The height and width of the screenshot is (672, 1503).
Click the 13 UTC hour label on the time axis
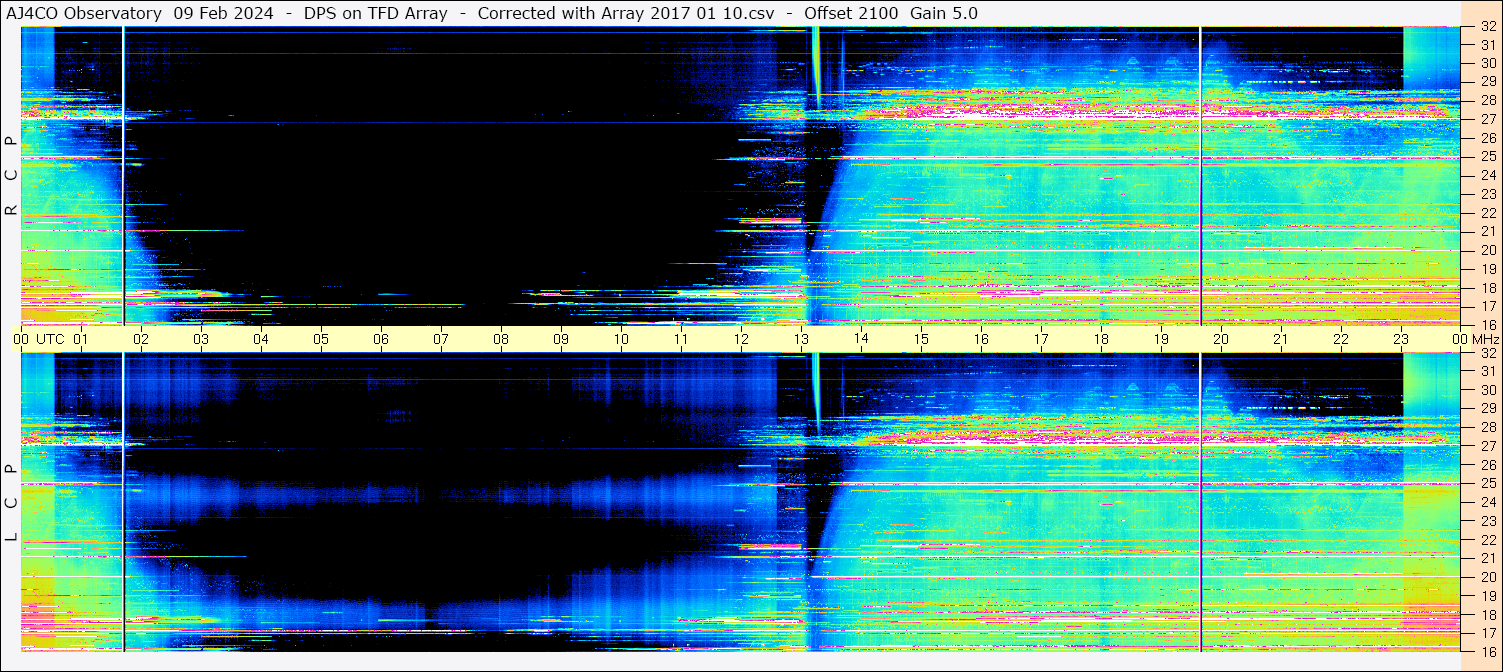tap(801, 339)
